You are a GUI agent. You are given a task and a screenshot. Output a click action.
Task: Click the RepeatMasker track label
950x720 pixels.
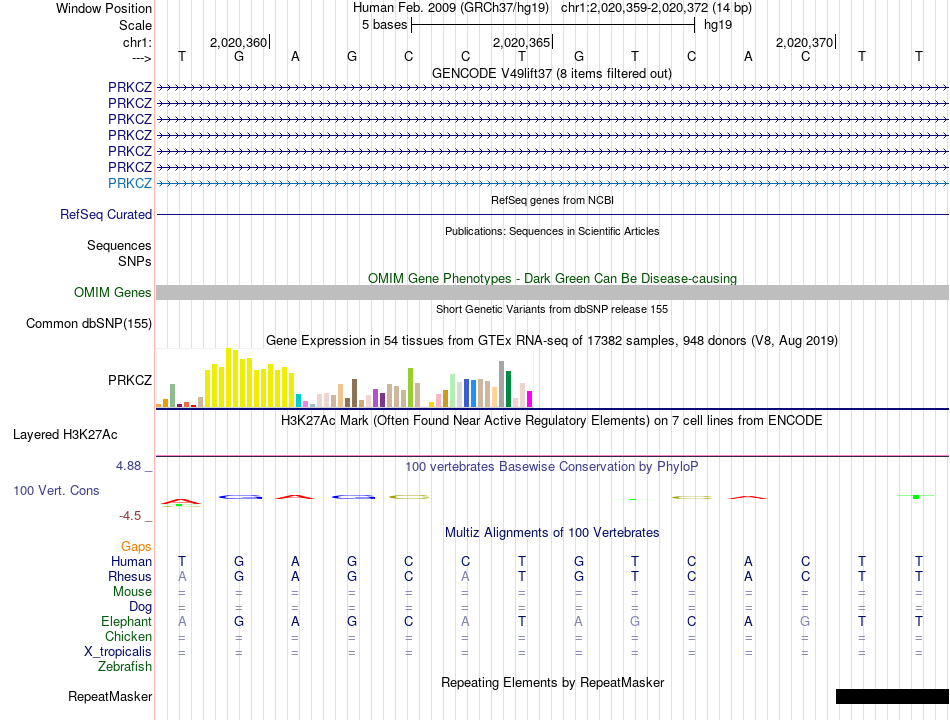tap(110, 696)
